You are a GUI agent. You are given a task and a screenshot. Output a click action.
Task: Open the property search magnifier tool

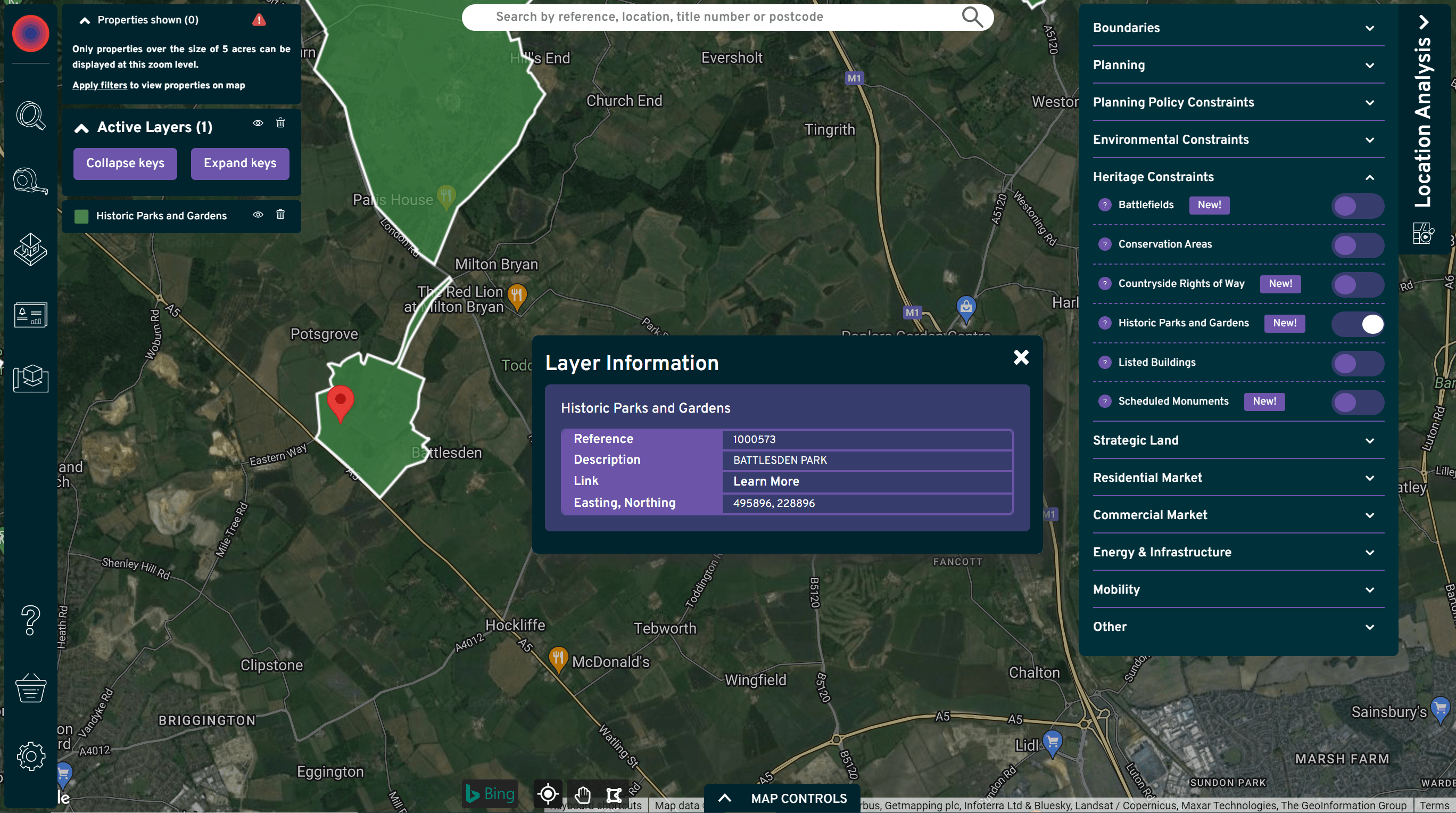[x=30, y=116]
